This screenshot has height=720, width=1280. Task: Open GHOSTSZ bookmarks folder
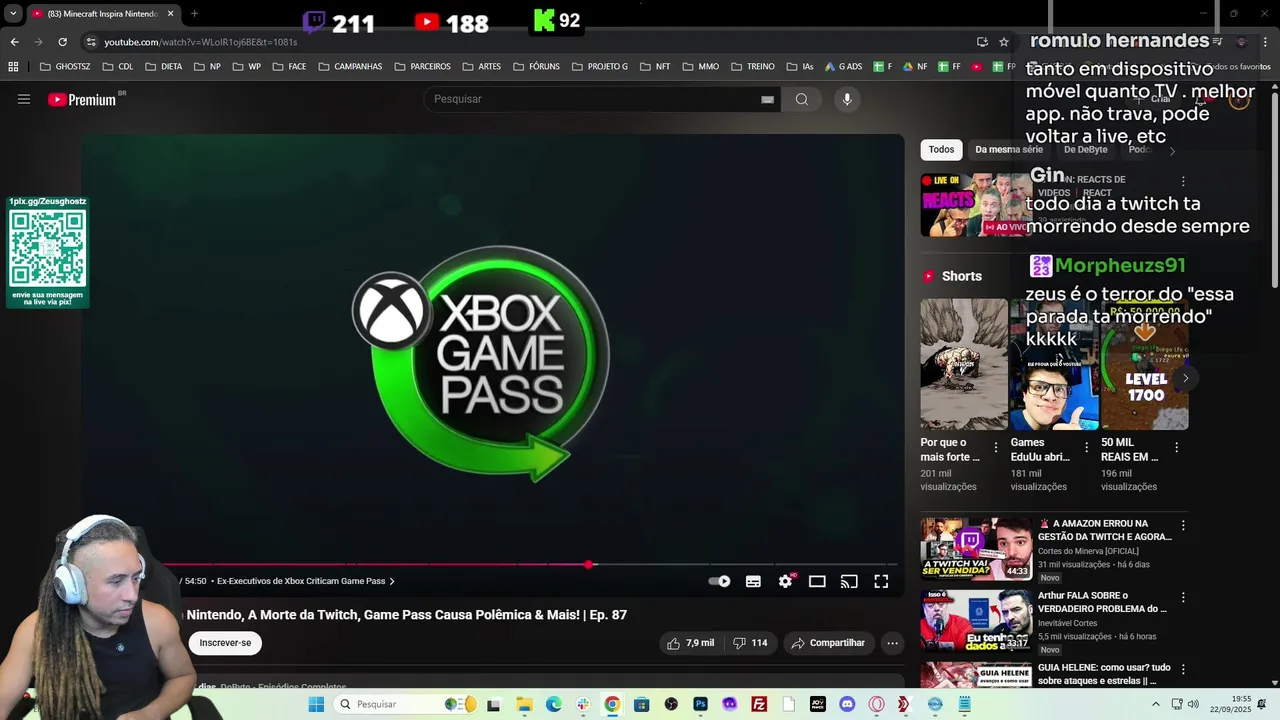pos(65,66)
